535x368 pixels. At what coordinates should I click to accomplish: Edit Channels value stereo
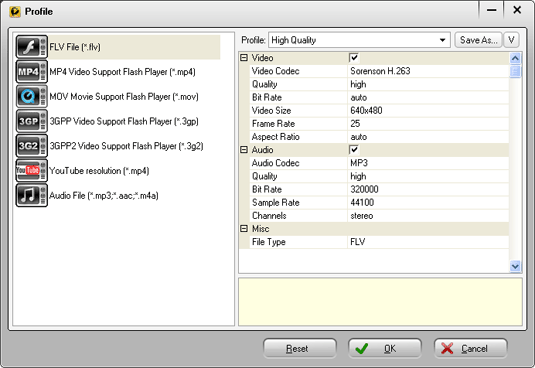click(428, 216)
